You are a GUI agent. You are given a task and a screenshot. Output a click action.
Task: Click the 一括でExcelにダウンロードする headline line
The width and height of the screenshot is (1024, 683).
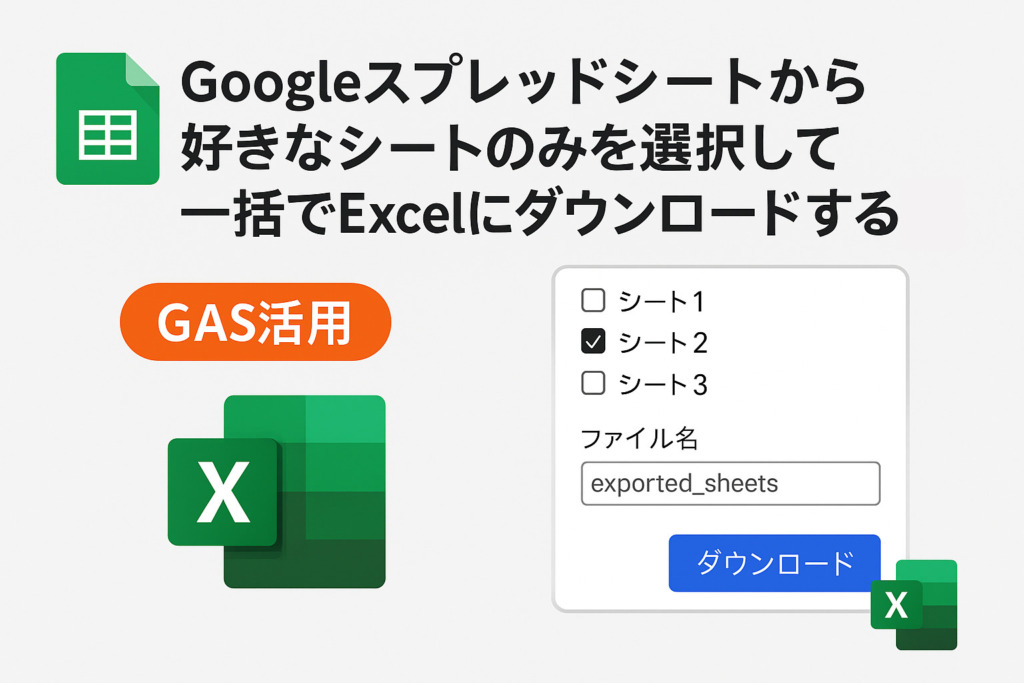(x=540, y=213)
